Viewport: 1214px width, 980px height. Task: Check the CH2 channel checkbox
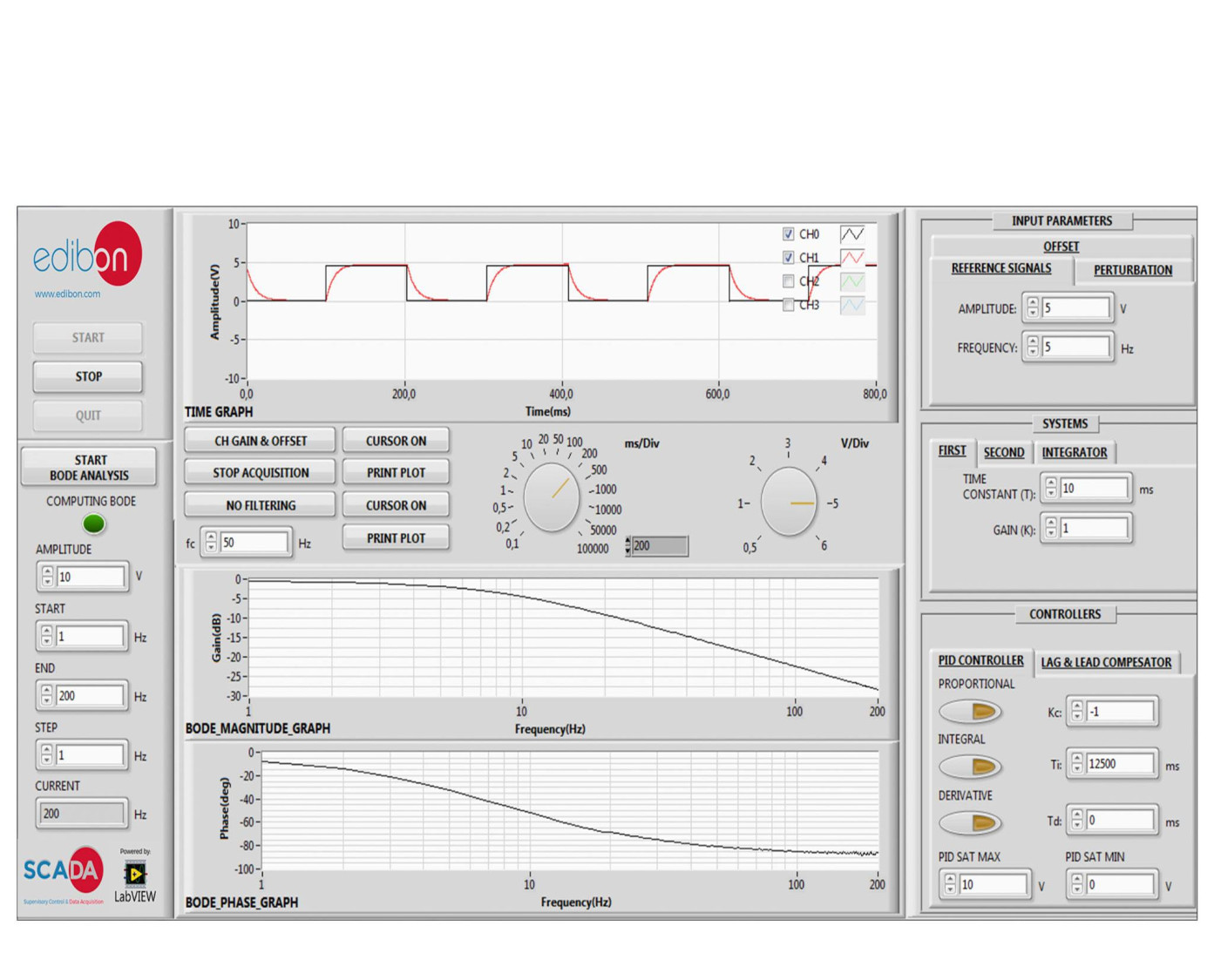(788, 280)
